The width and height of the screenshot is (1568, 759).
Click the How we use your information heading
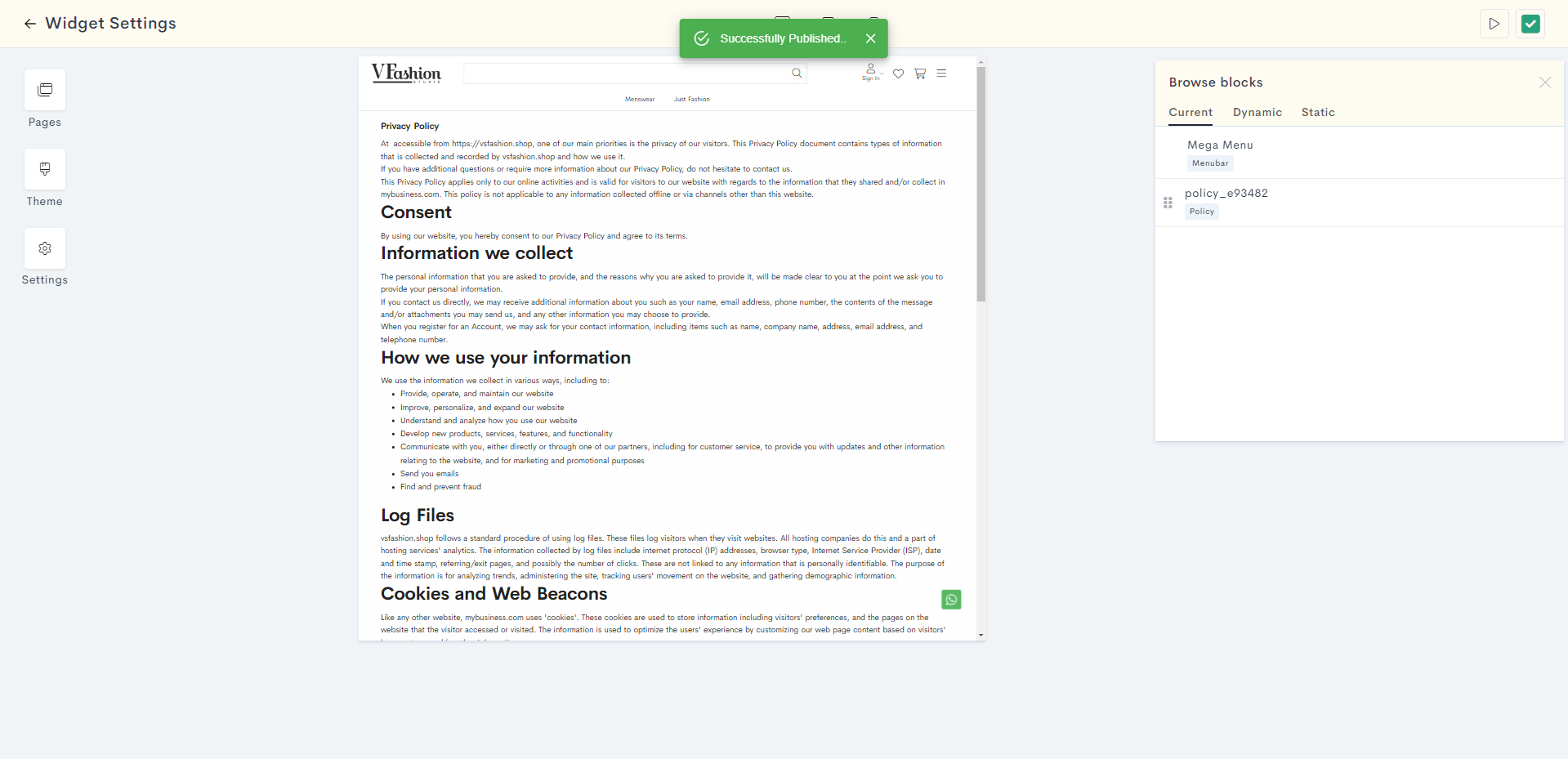[506, 358]
